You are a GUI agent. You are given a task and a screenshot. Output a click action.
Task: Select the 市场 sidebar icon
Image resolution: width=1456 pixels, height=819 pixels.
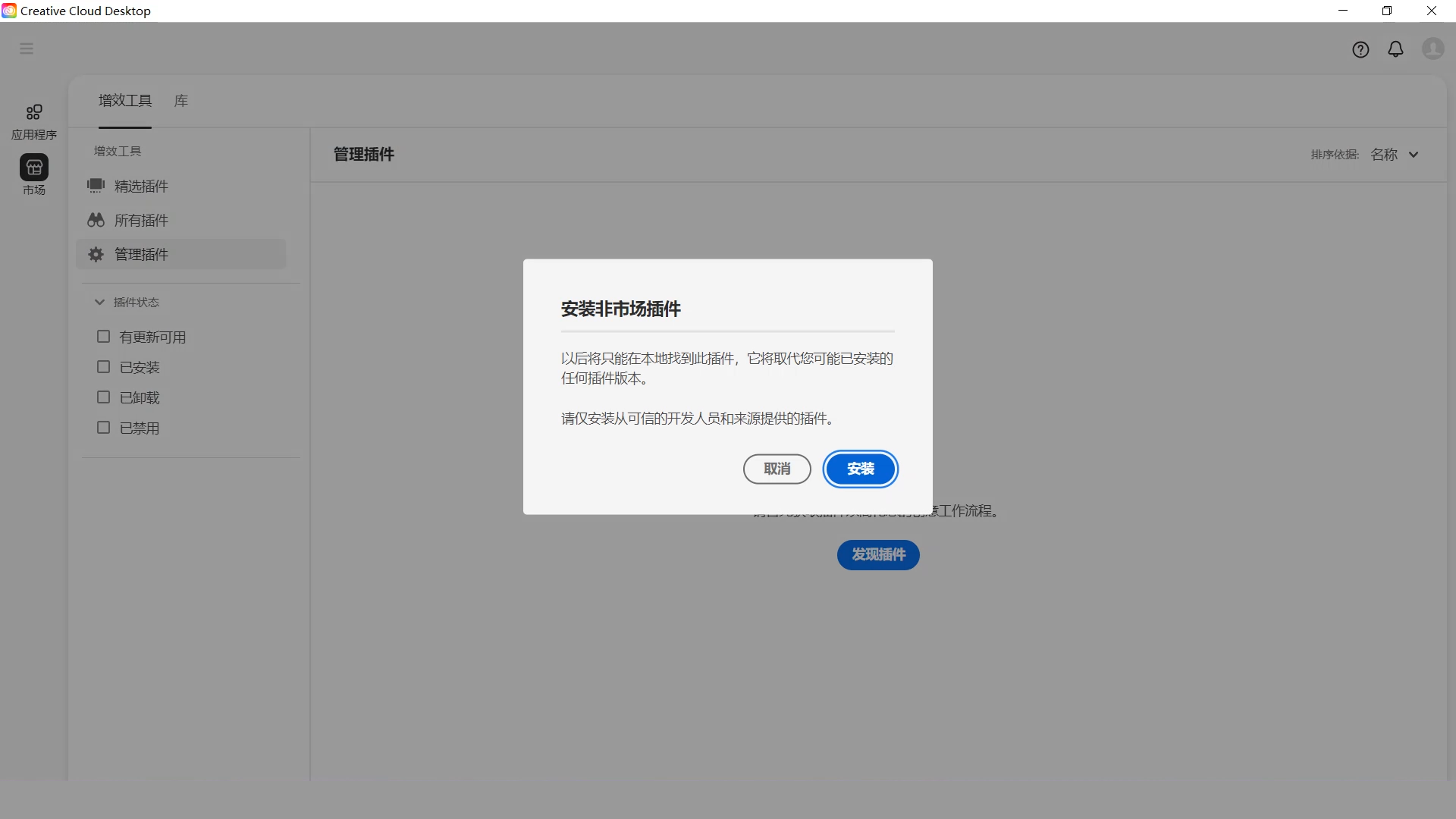(x=33, y=174)
